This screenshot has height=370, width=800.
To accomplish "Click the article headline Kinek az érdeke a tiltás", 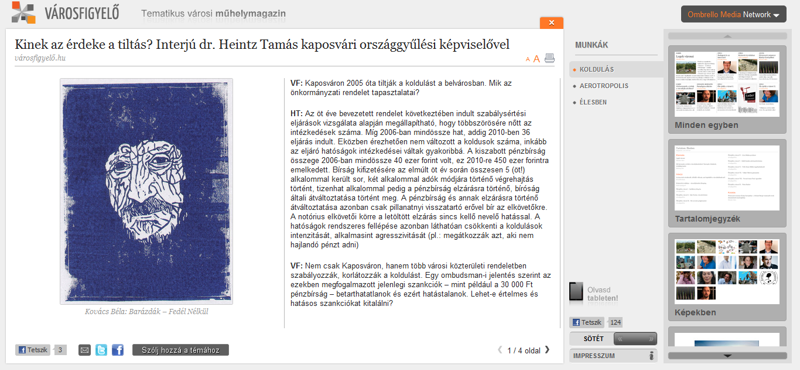I will [262, 44].
